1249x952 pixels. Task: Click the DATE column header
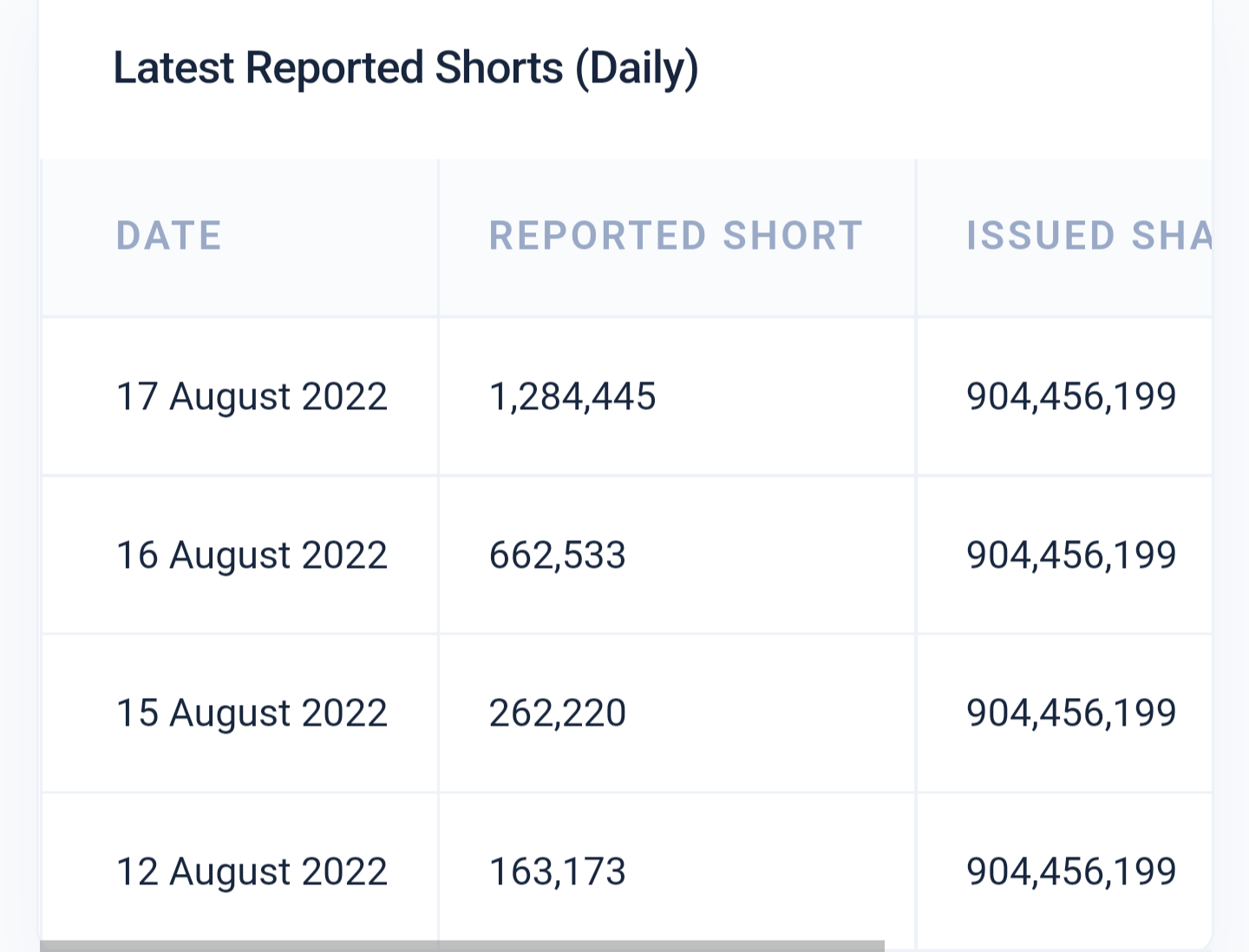169,236
